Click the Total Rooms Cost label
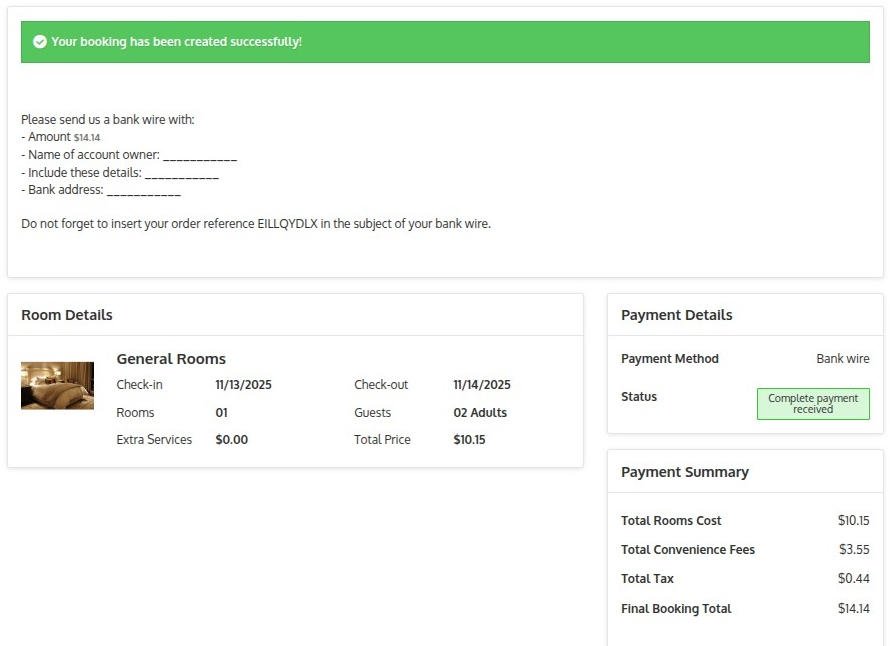The width and height of the screenshot is (892, 646). [x=670, y=521]
